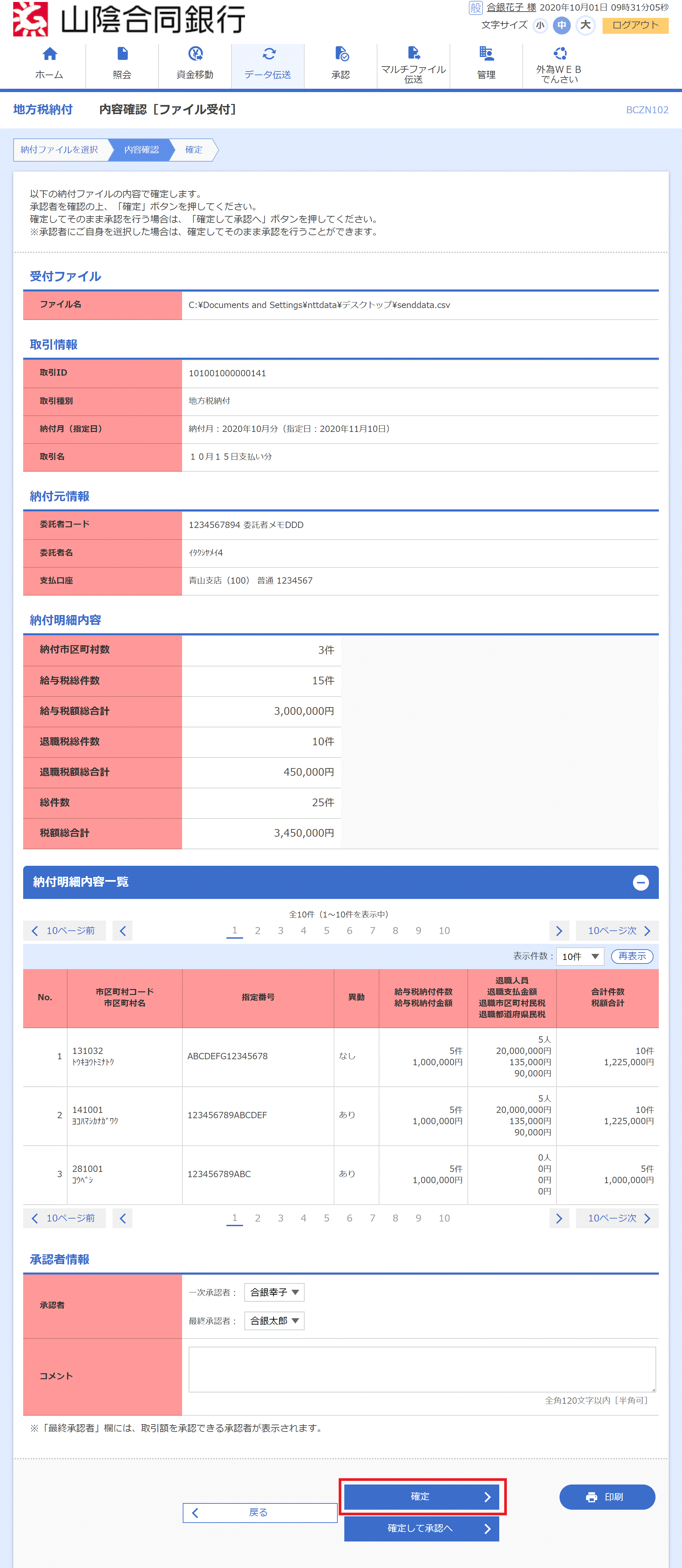
Task: Go to page 8 in top pager
Action: pyautogui.click(x=395, y=931)
